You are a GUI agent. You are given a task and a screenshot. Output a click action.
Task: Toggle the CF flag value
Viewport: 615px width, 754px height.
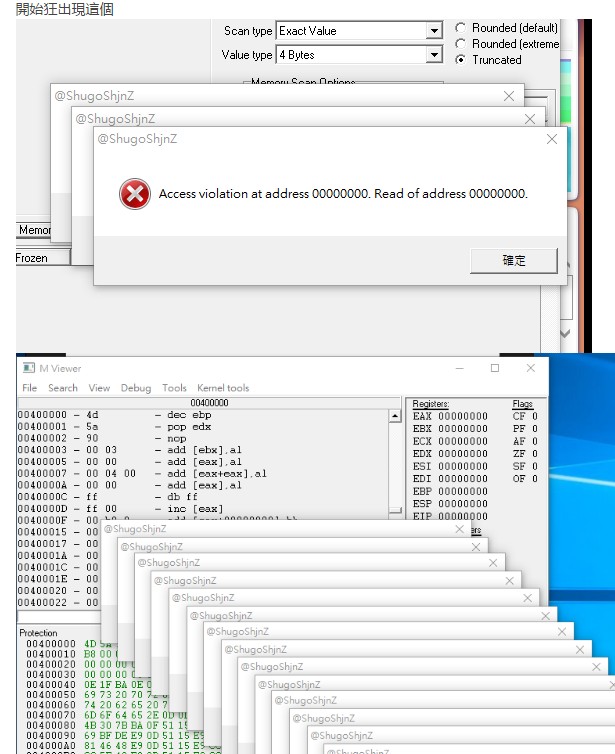[x=535, y=416]
